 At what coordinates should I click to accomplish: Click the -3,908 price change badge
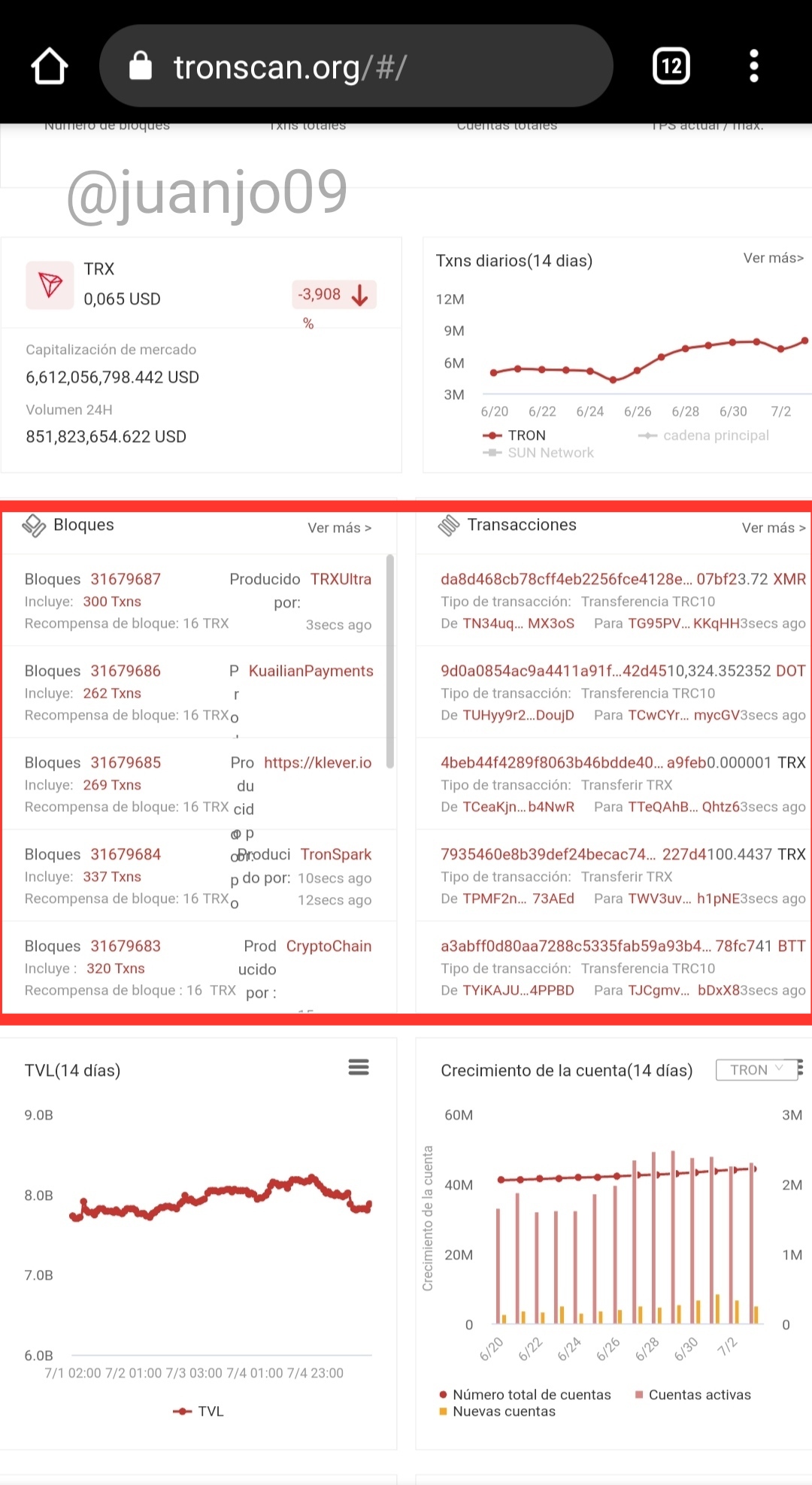[334, 295]
